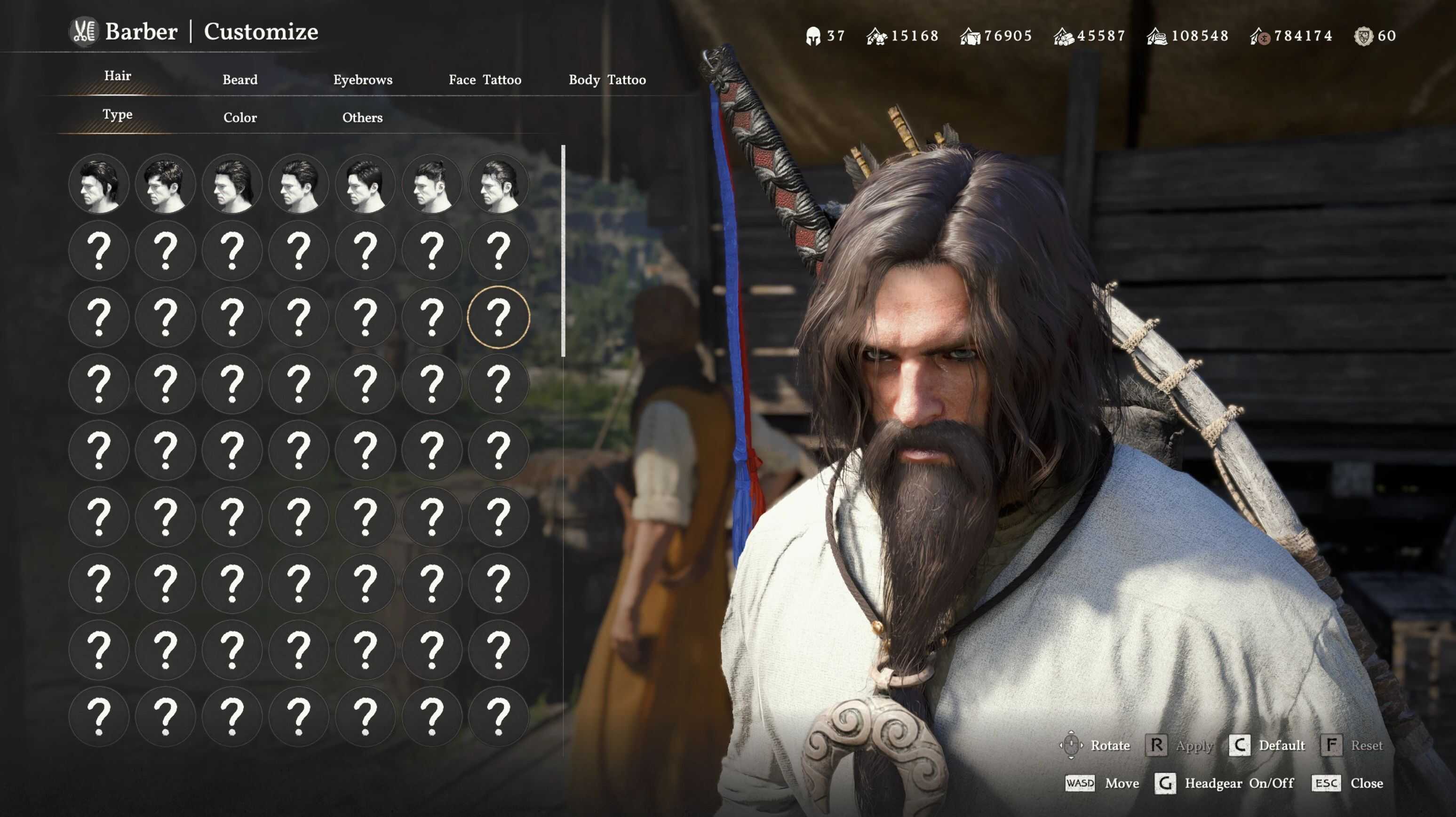
Task: Open the Beard tab
Action: 239,79
